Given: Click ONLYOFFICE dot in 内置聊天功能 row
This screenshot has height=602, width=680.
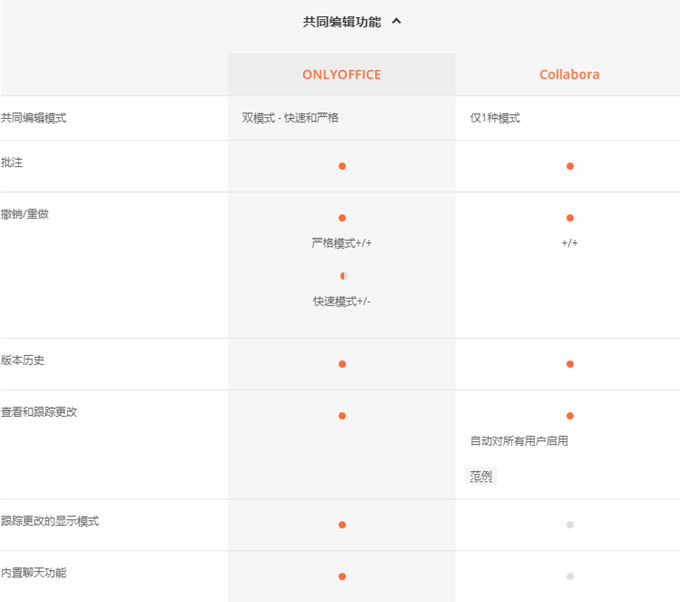Looking at the screenshot, I should (x=342, y=576).
